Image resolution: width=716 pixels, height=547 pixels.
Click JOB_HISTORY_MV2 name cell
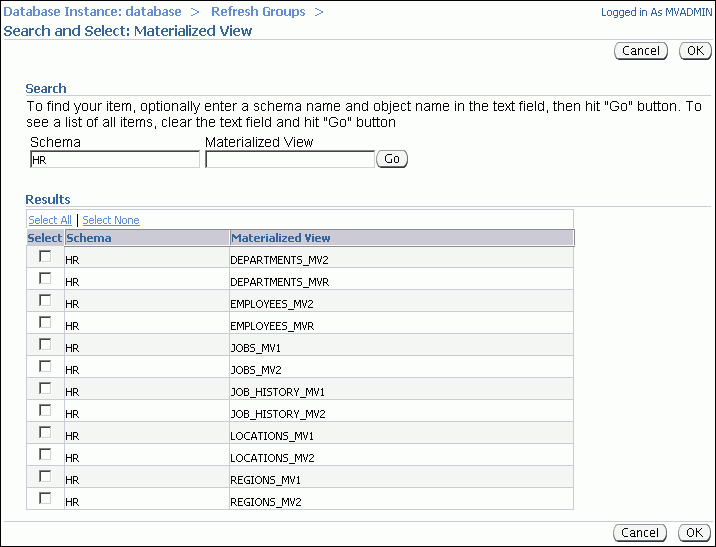click(401, 411)
